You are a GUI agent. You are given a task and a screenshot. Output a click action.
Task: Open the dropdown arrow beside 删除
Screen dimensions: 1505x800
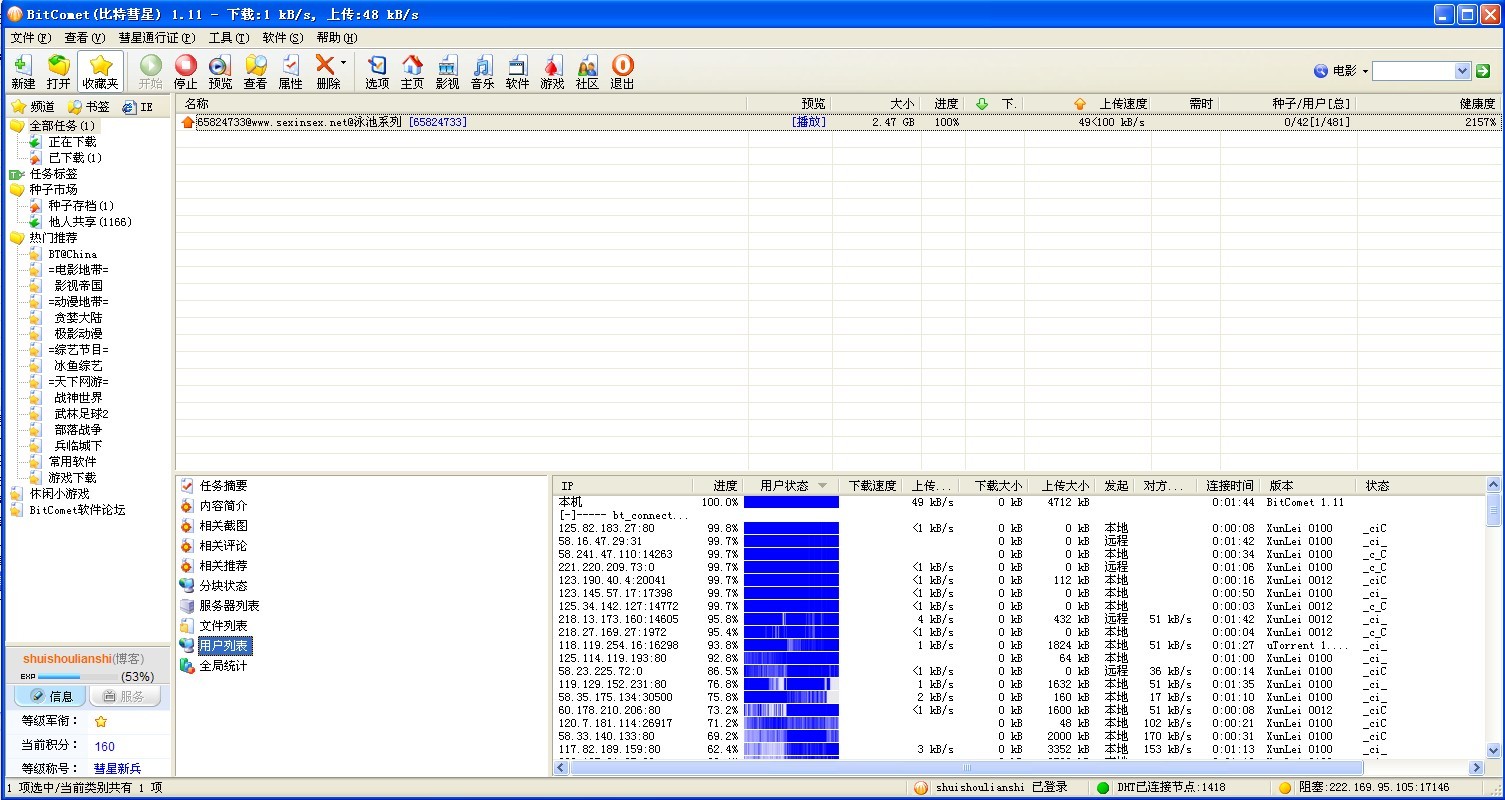[344, 63]
